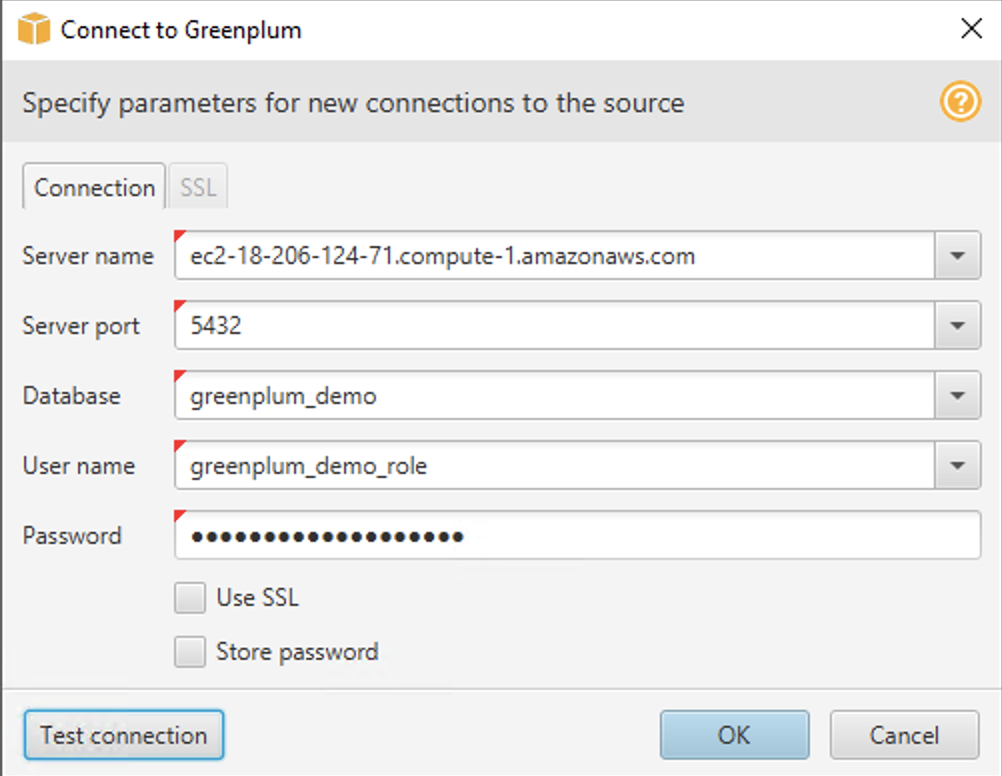The image size is (1002, 776).
Task: Click the Connect to Greenplum title text
Action: (180, 29)
